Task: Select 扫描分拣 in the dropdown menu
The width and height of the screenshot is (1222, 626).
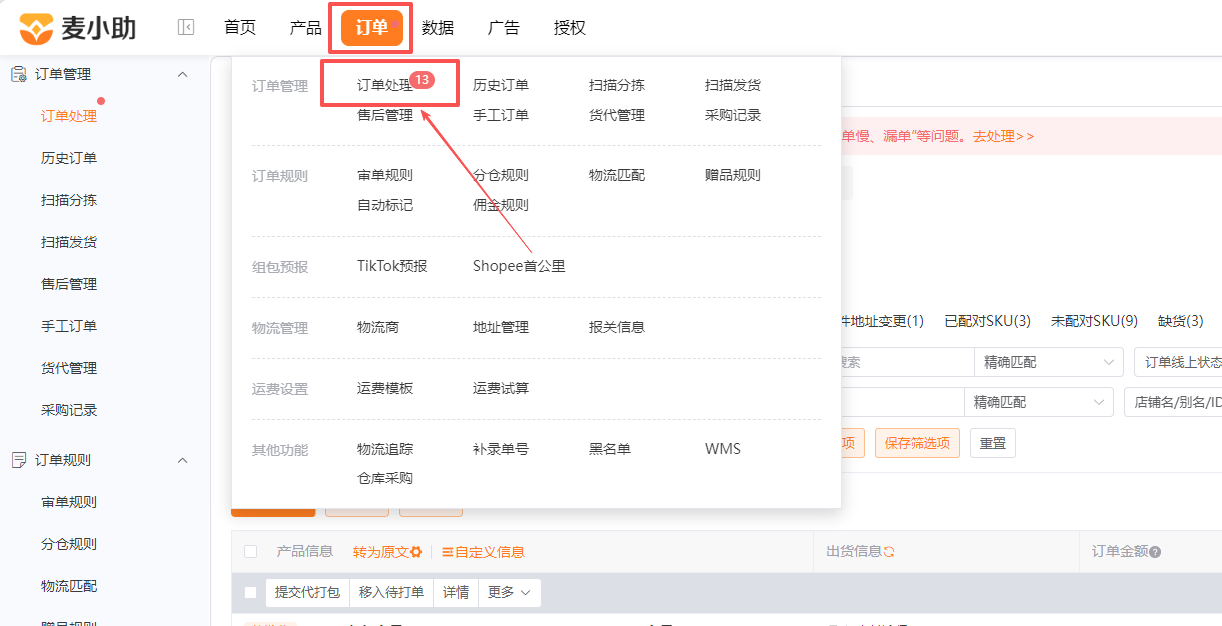Action: point(617,86)
